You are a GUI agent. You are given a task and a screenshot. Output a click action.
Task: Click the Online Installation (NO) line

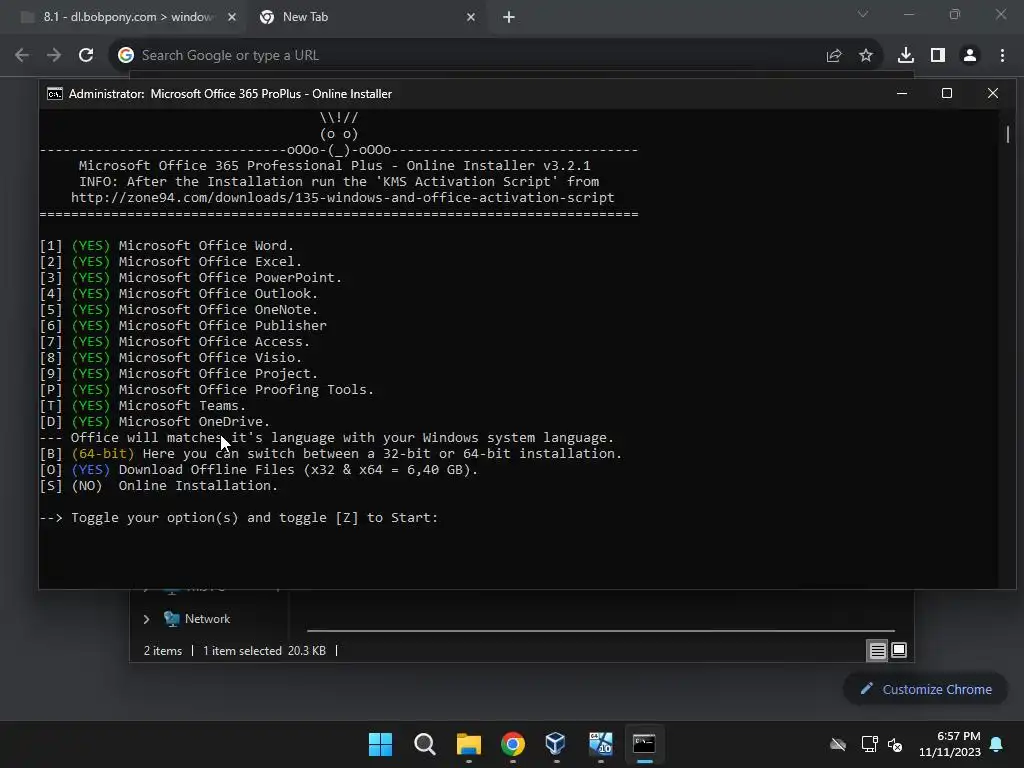(159, 485)
